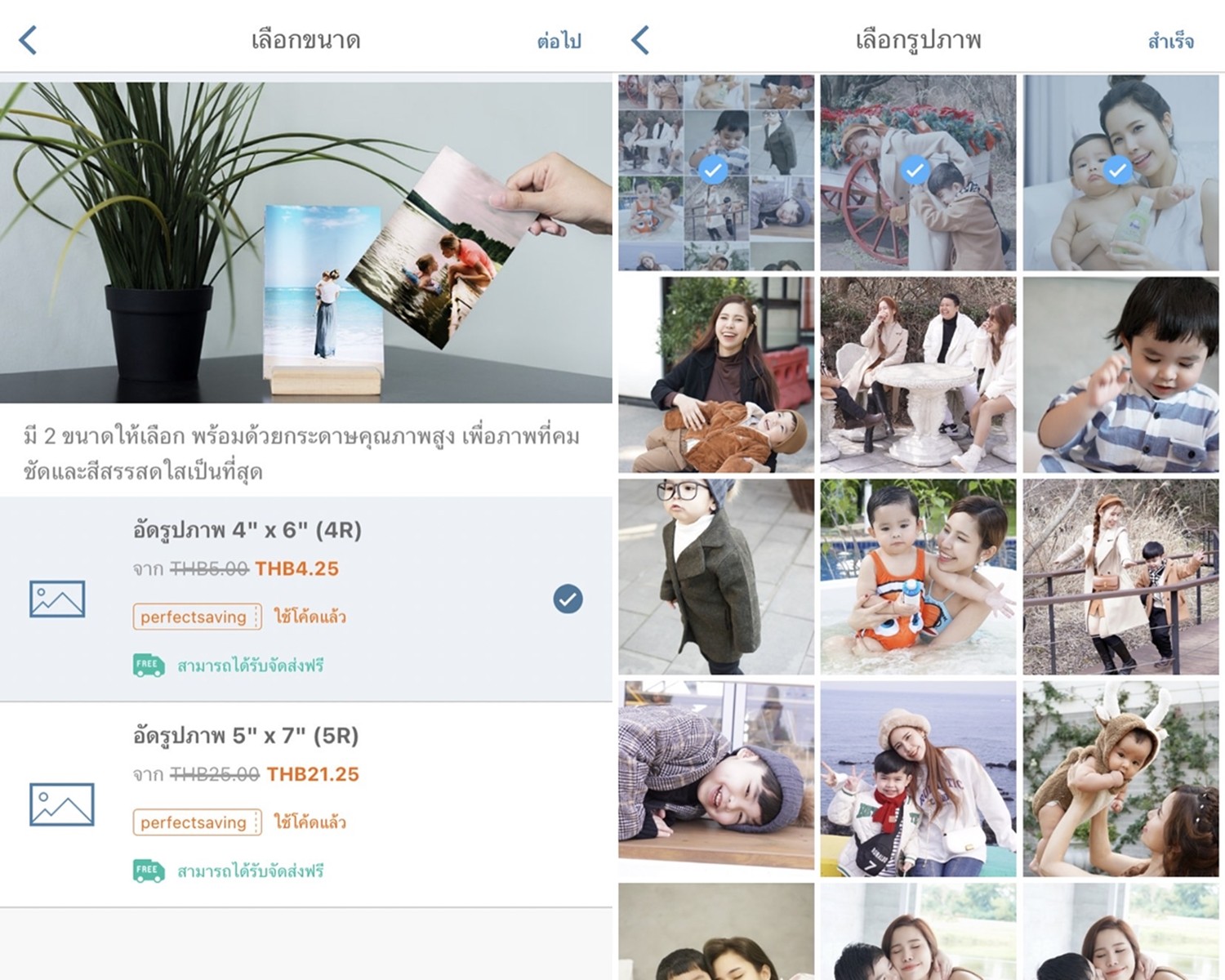Deselect the red wagon wheel photo checkmark
Image resolution: width=1225 pixels, height=980 pixels.
point(915,170)
